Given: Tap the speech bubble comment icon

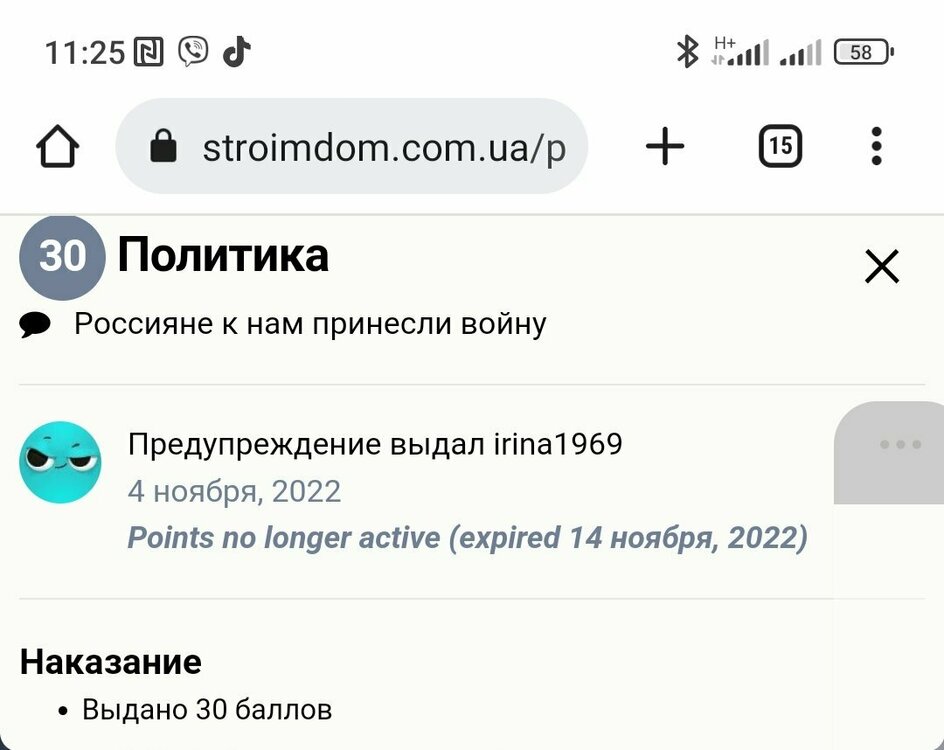Looking at the screenshot, I should 36,324.
